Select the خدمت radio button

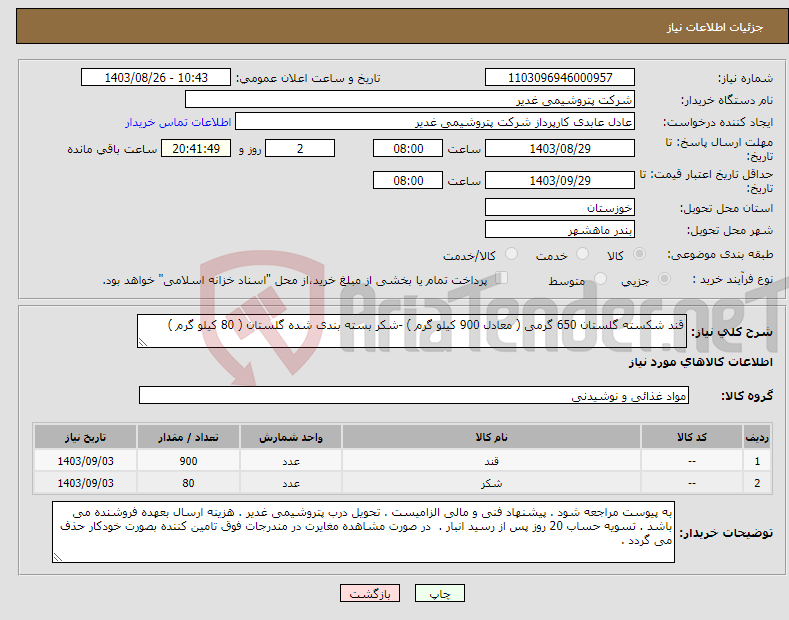coord(582,254)
